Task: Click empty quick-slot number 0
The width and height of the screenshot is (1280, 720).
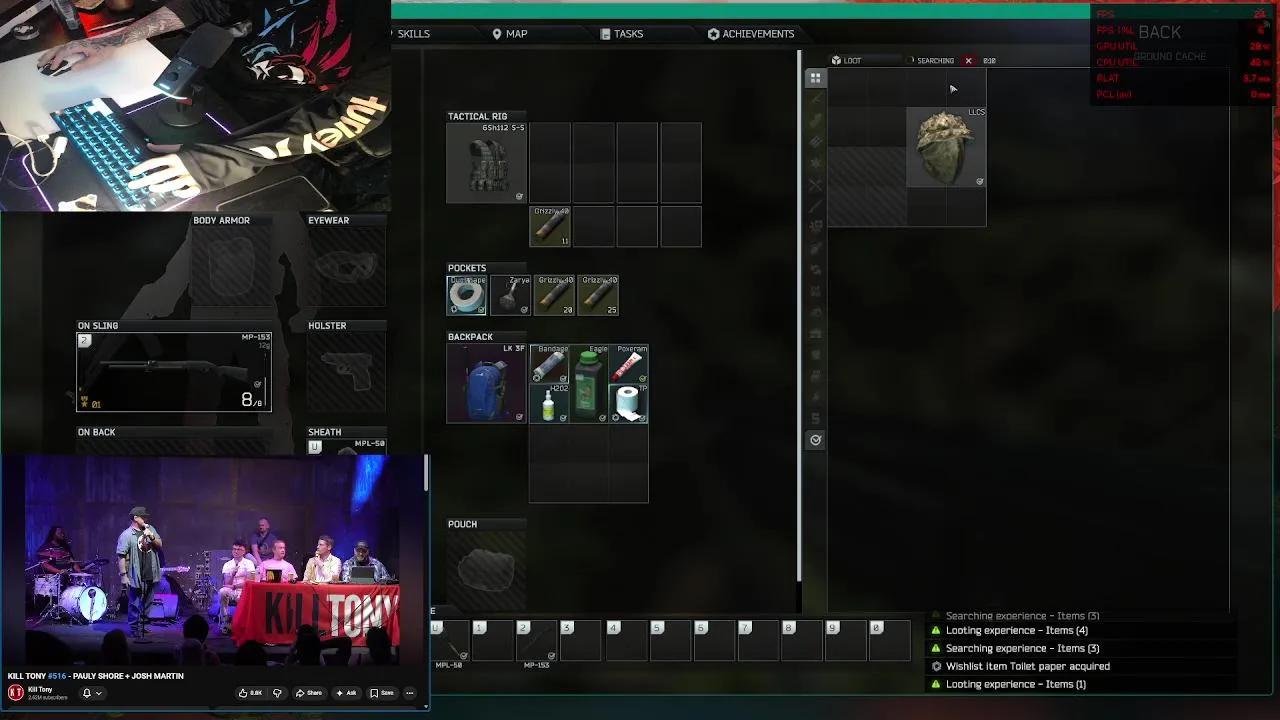Action: 890,640
